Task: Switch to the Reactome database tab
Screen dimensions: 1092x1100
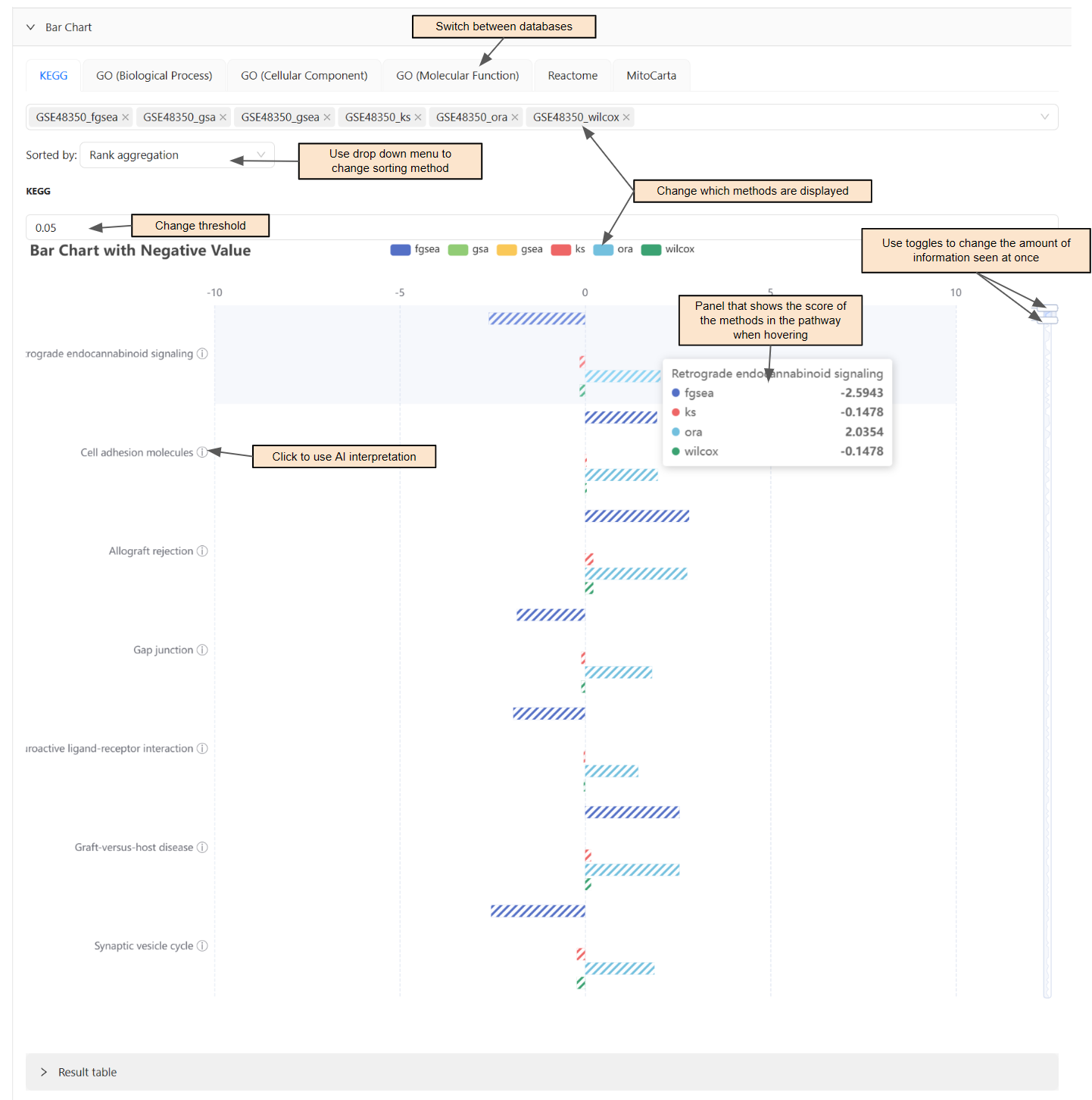Action: (x=573, y=75)
